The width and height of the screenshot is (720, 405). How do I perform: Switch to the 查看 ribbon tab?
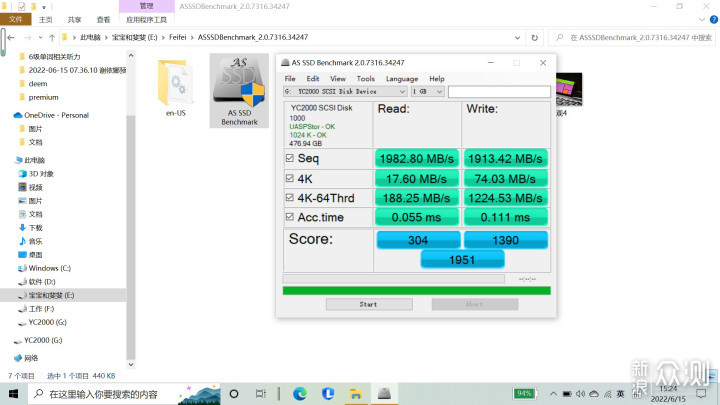click(x=103, y=20)
